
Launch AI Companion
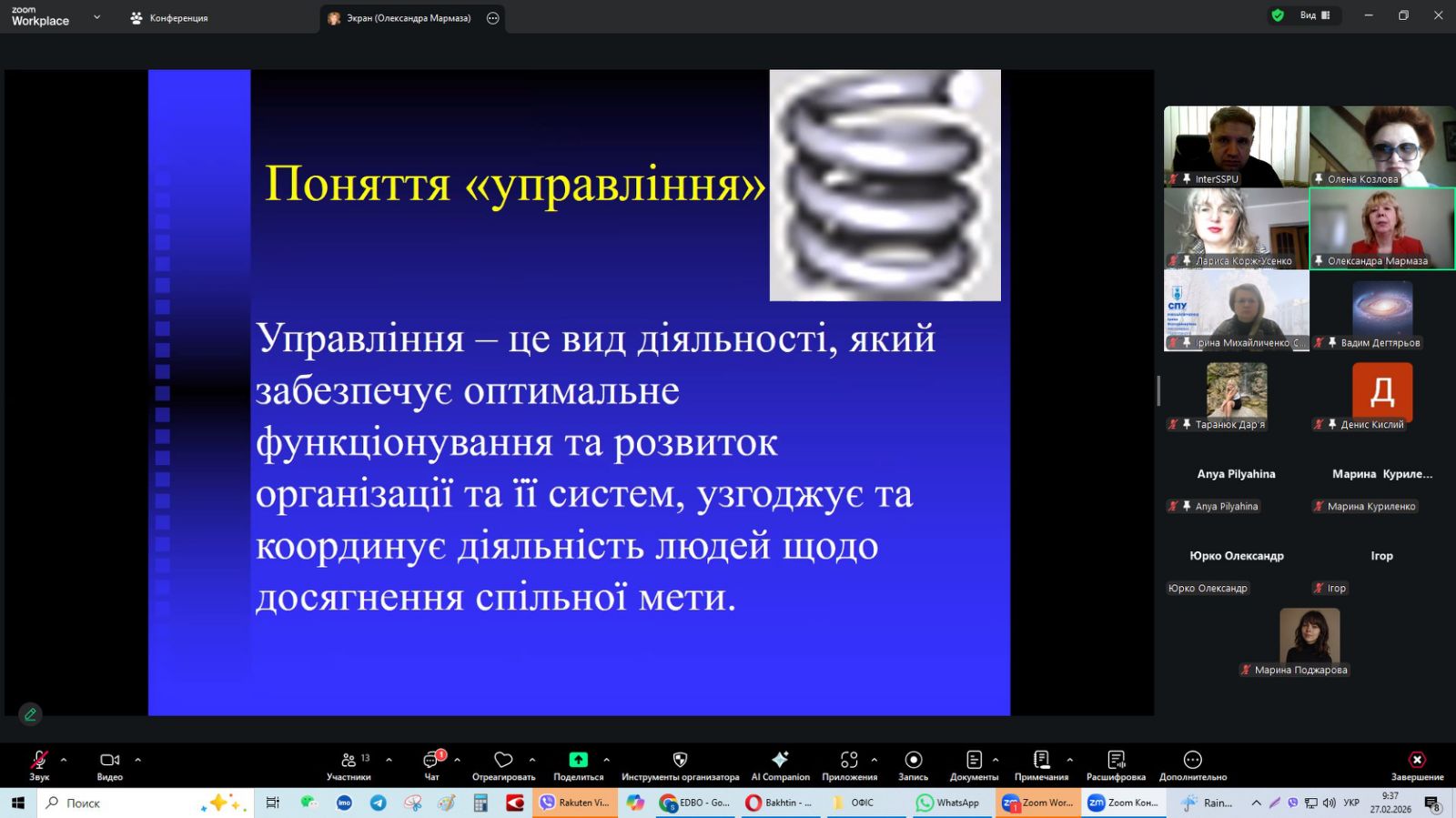[780, 760]
